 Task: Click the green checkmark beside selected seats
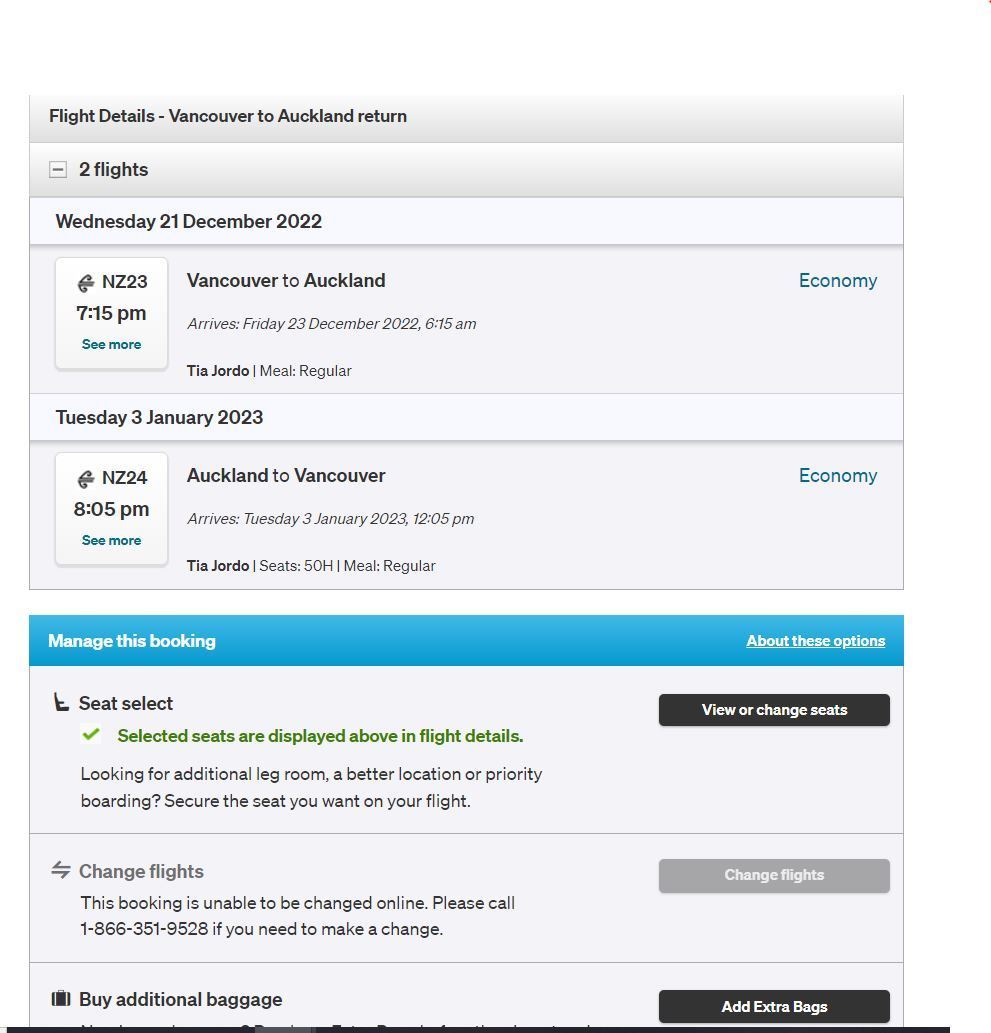tap(91, 734)
